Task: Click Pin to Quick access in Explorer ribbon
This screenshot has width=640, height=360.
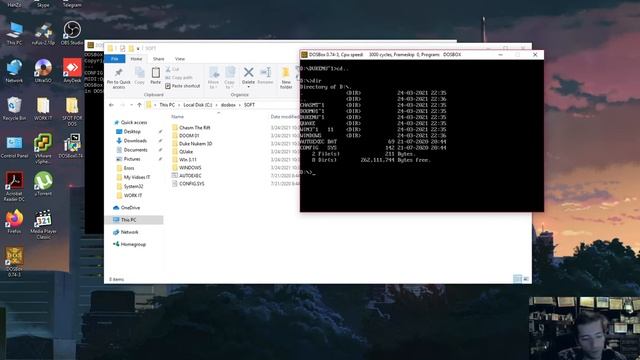Action: 119,78
